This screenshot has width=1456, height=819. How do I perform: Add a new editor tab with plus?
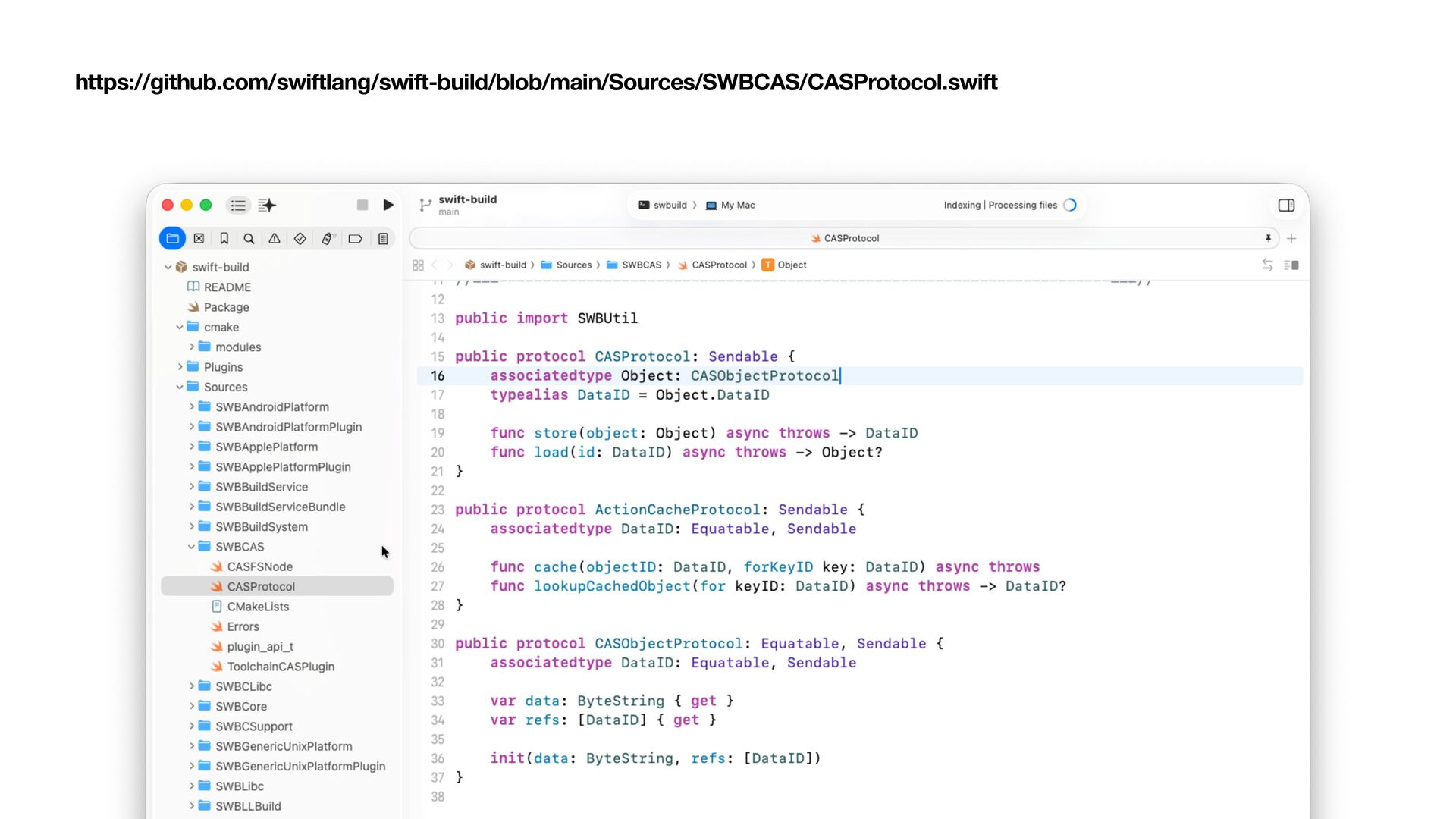coord(1291,238)
